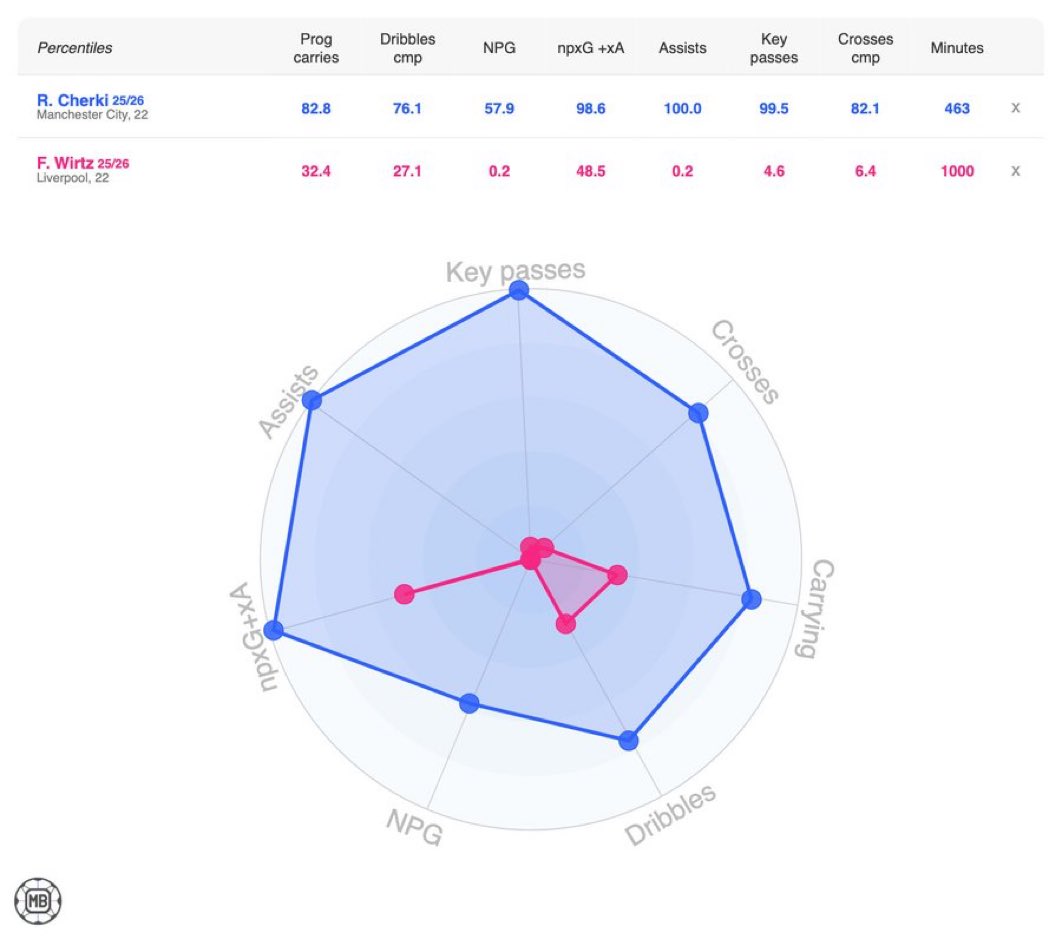Remove R. Cherki row with X
The width and height of the screenshot is (1061, 939).
[x=1015, y=108]
